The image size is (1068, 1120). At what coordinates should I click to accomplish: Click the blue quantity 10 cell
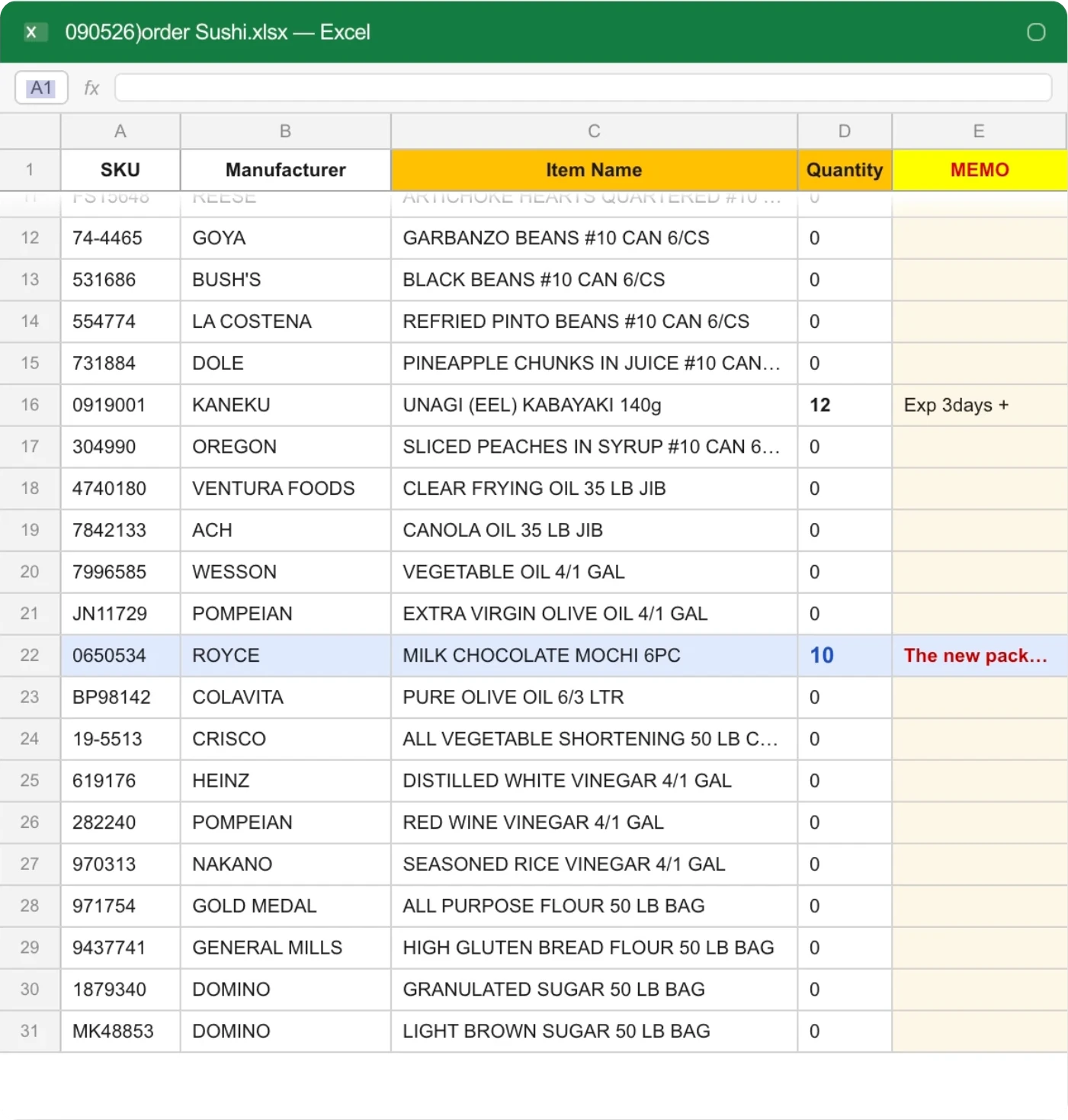coord(845,656)
